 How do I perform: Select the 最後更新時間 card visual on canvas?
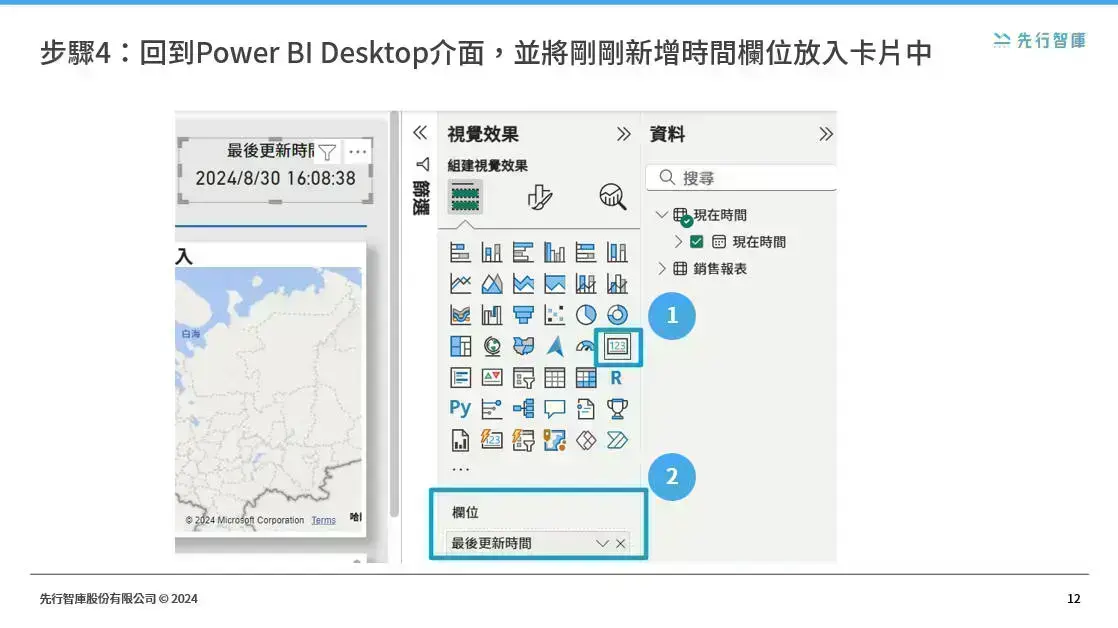tap(275, 170)
